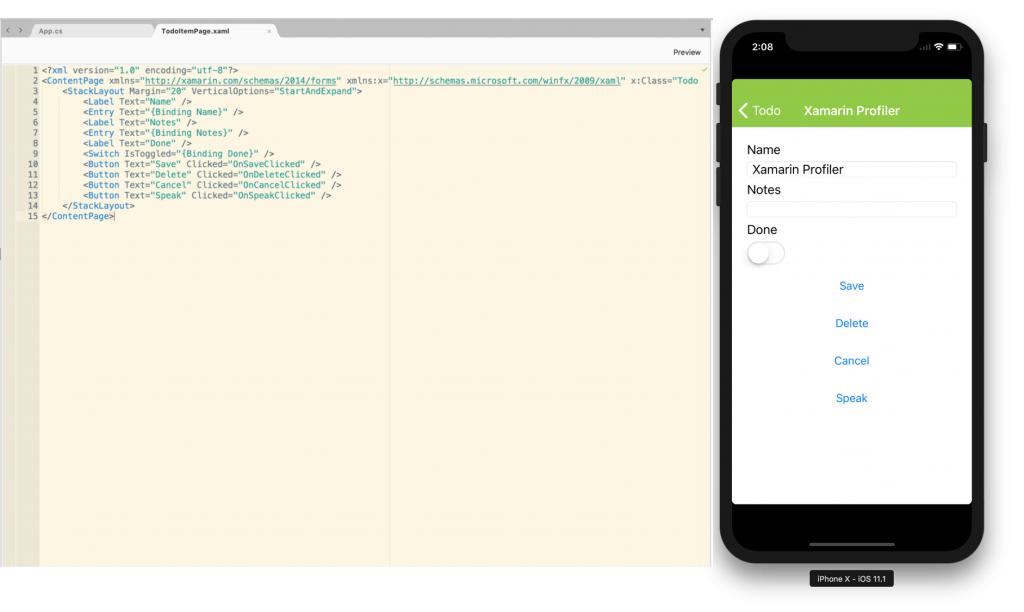This screenshot has height=612, width=1024.
Task: Open the schemas.microsoft.com winfx link
Action: 507,81
